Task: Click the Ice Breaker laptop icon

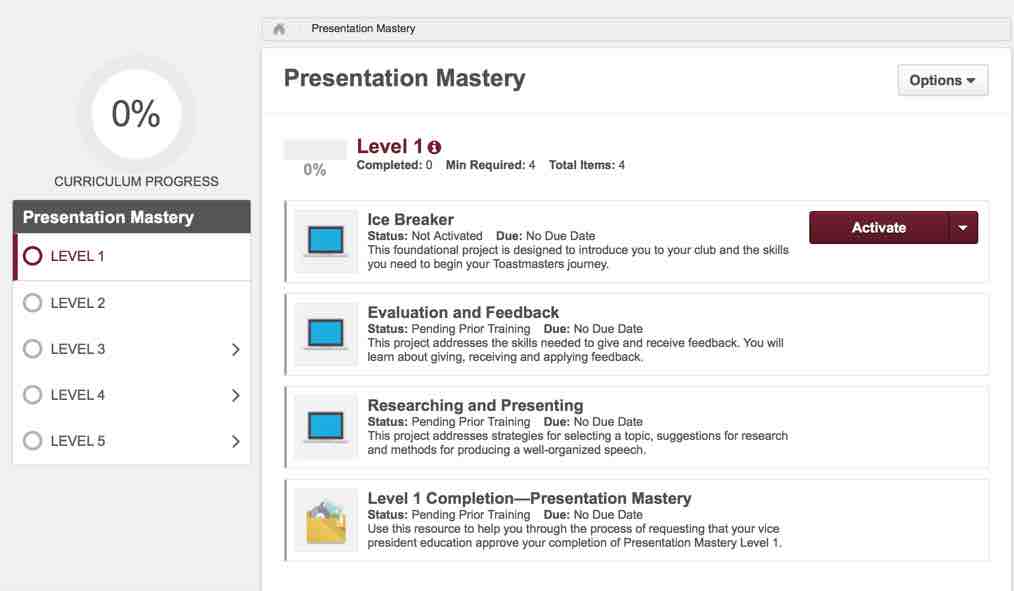Action: (326, 242)
